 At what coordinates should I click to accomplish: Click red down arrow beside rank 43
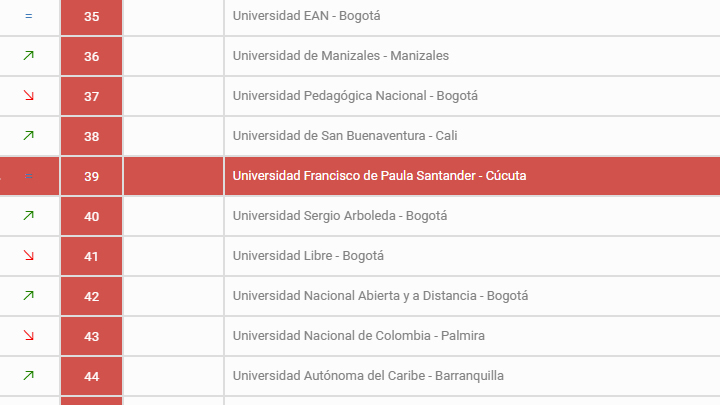point(28,336)
